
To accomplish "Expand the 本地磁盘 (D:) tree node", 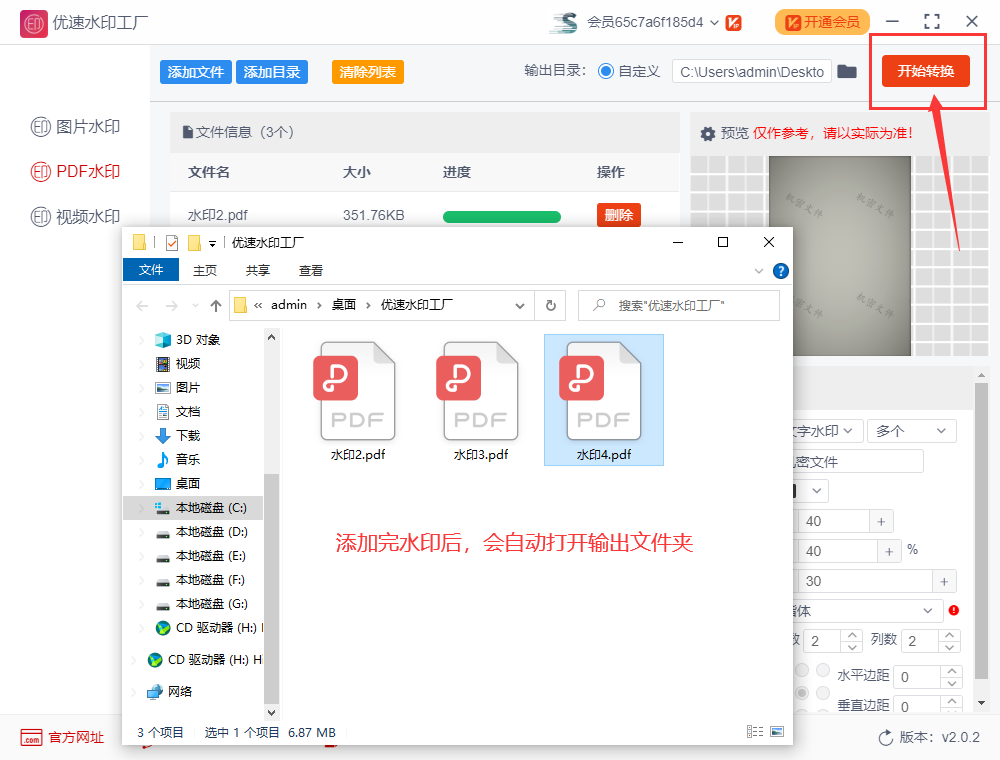I will point(141,532).
